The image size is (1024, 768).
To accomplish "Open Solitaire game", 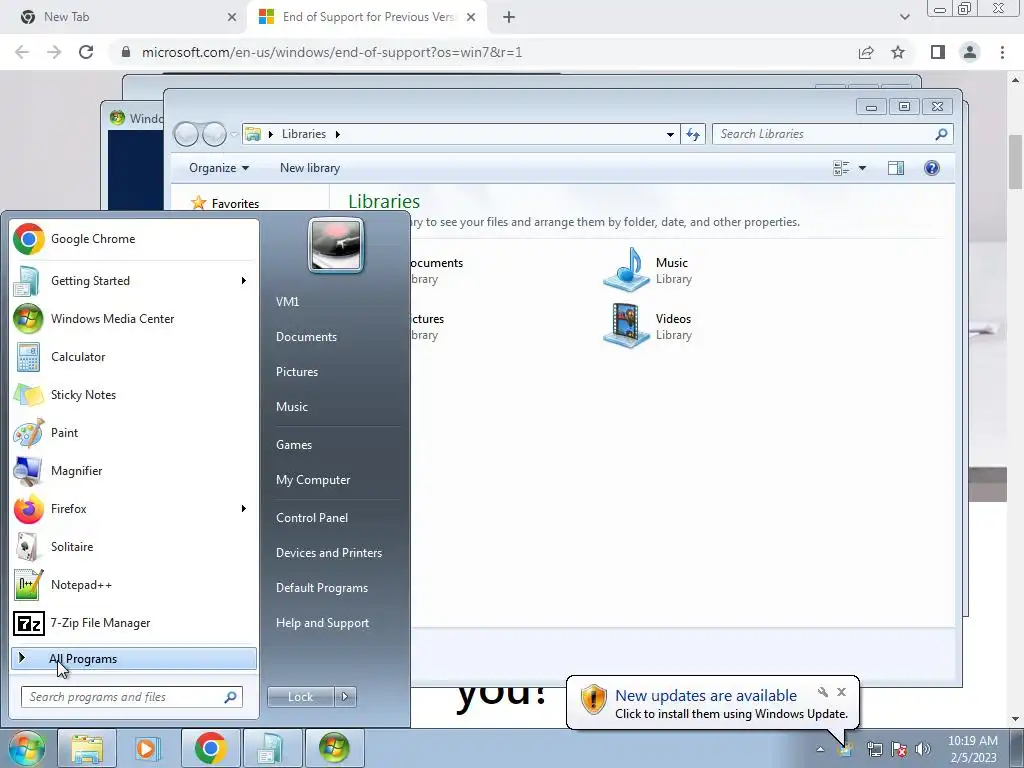I will (134, 547).
